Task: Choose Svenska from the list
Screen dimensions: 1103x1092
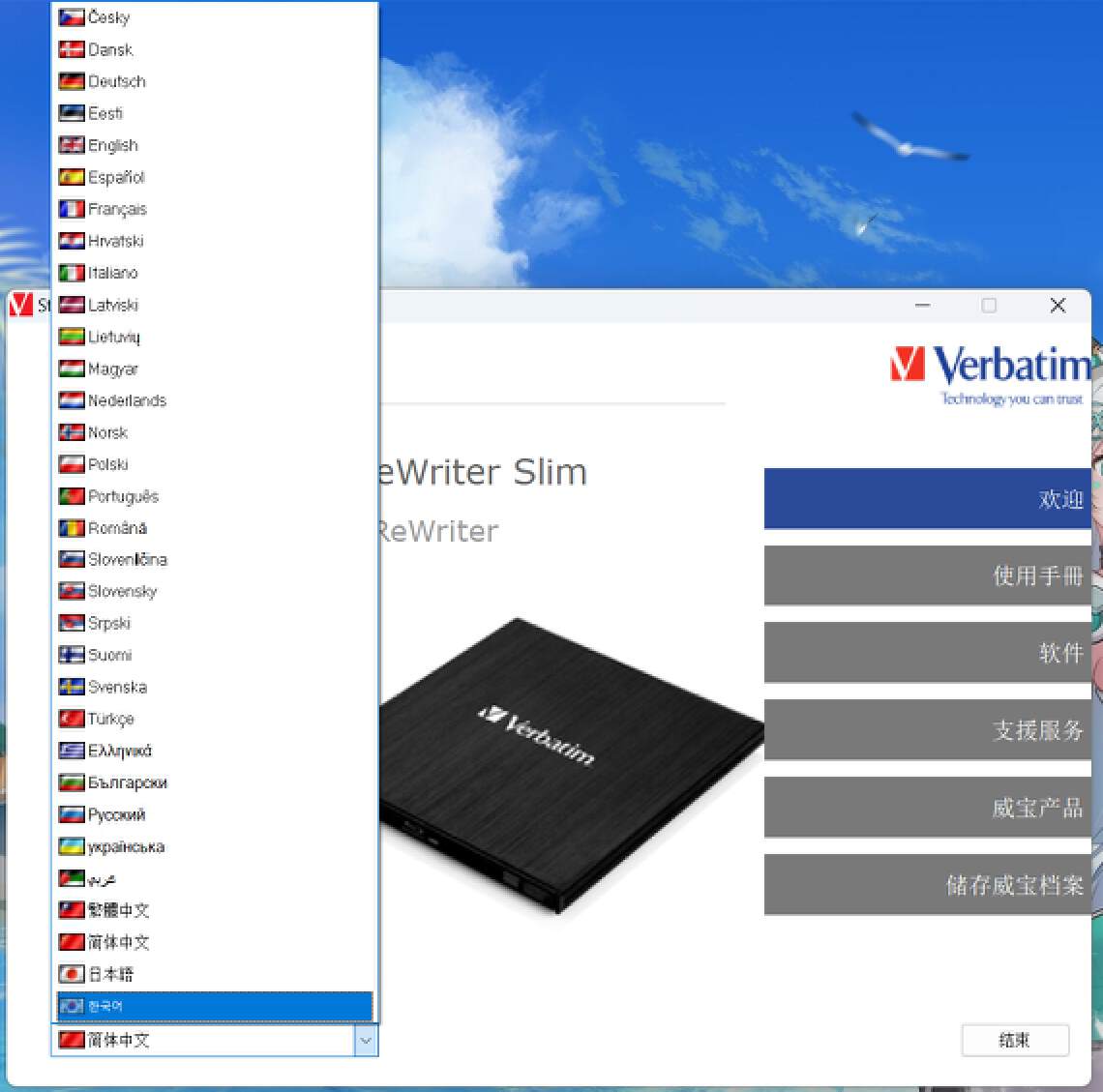Action: tap(215, 687)
